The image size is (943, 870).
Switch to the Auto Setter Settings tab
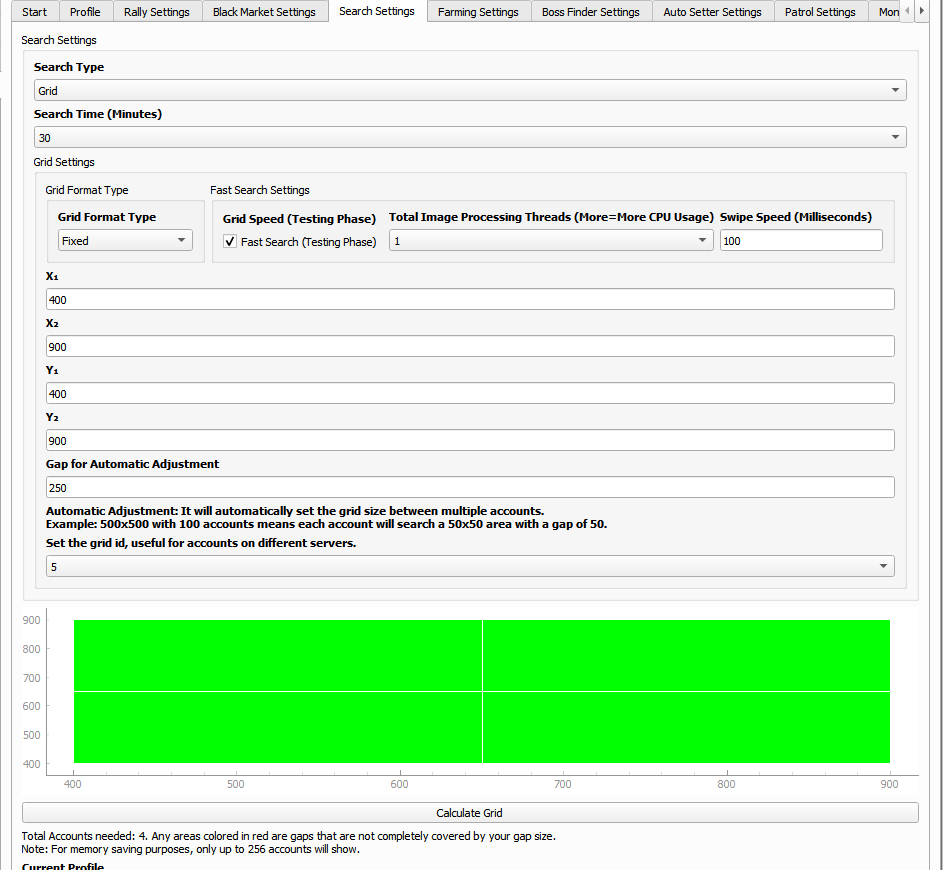pyautogui.click(x=712, y=12)
